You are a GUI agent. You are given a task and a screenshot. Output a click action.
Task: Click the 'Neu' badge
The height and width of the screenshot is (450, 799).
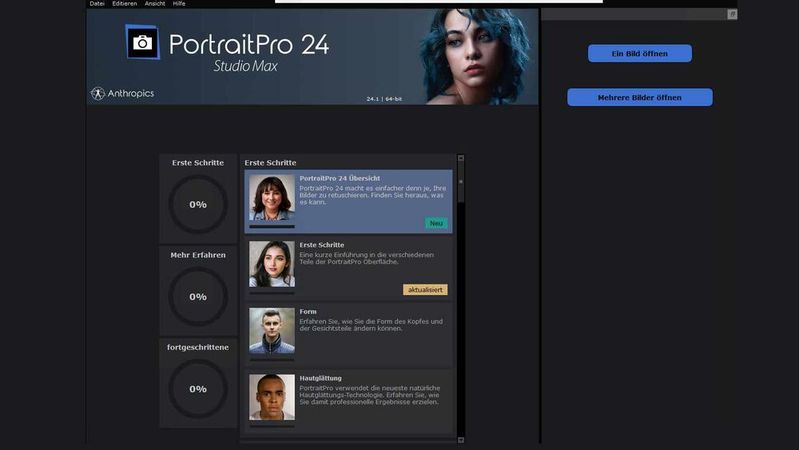[436, 223]
